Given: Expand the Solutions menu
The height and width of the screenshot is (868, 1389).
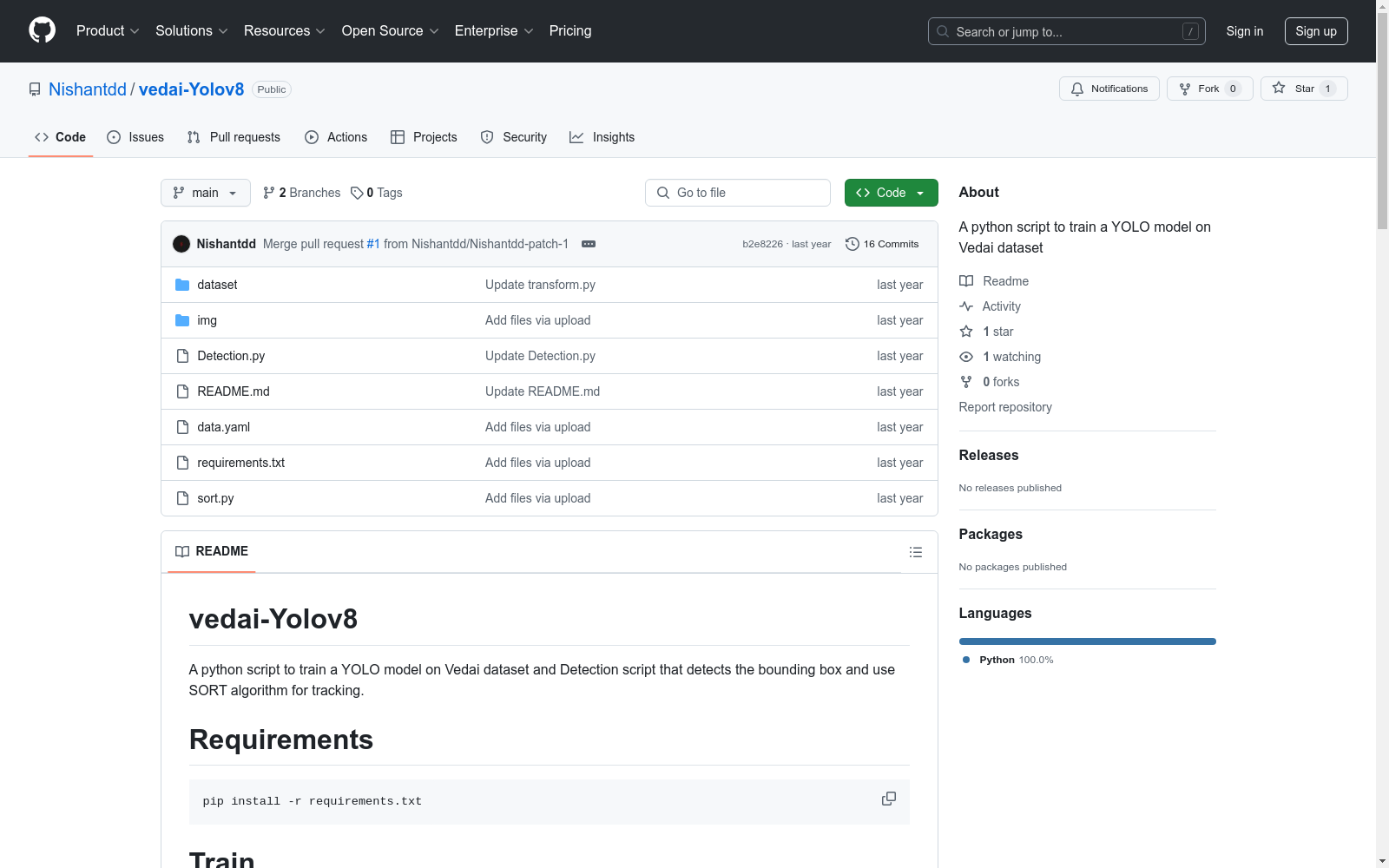Looking at the screenshot, I should coord(192,30).
